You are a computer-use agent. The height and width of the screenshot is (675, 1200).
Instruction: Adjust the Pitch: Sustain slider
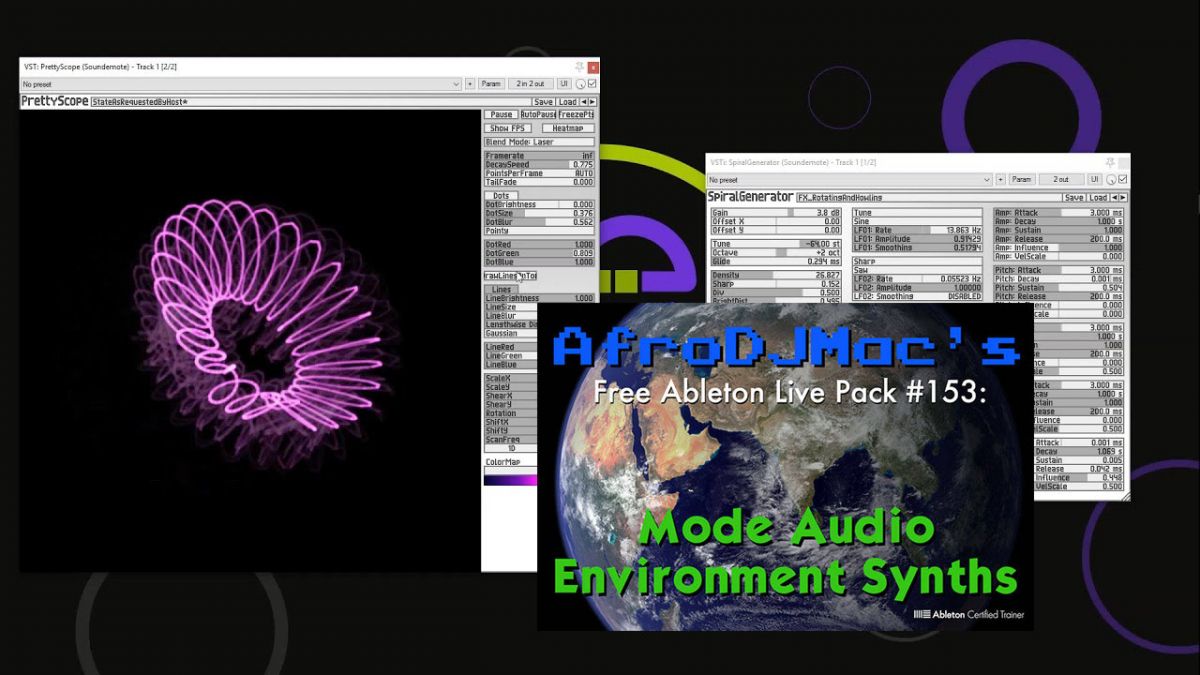[1059, 288]
